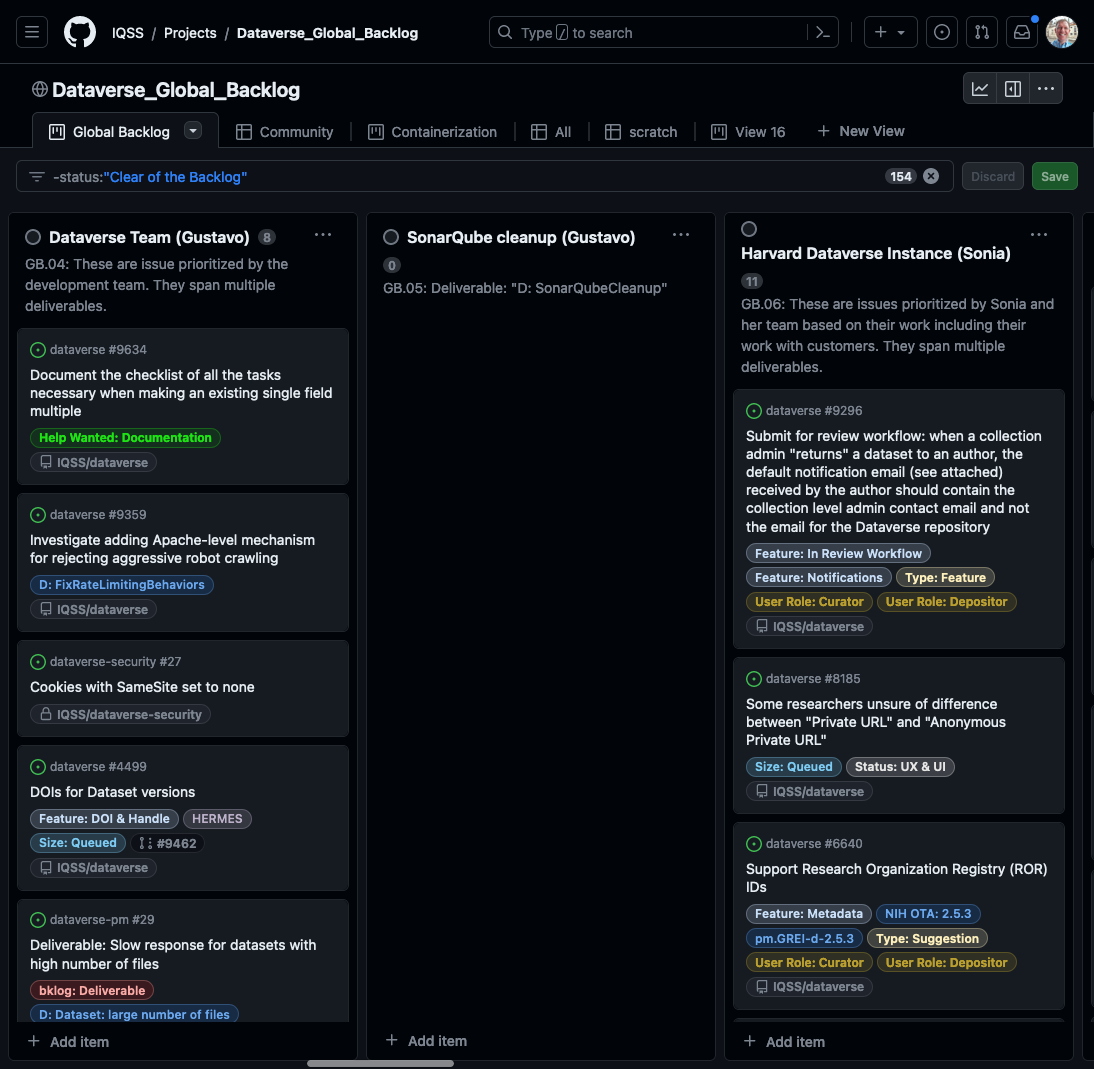
Task: Open the project Insights chart icon
Action: 980,89
